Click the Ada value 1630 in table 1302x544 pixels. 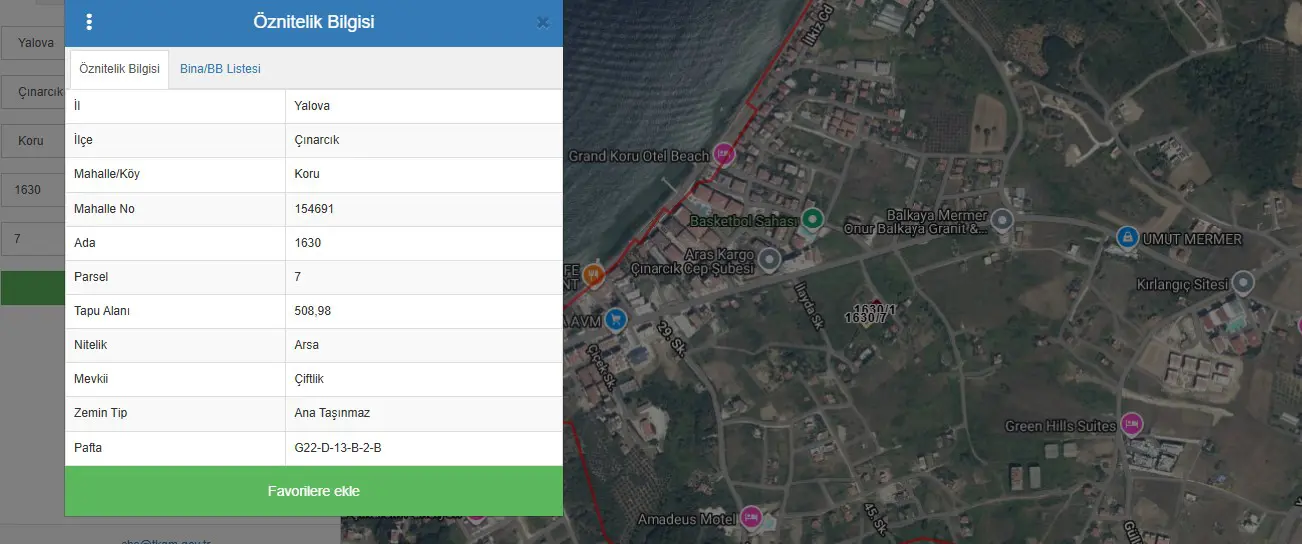[308, 243]
